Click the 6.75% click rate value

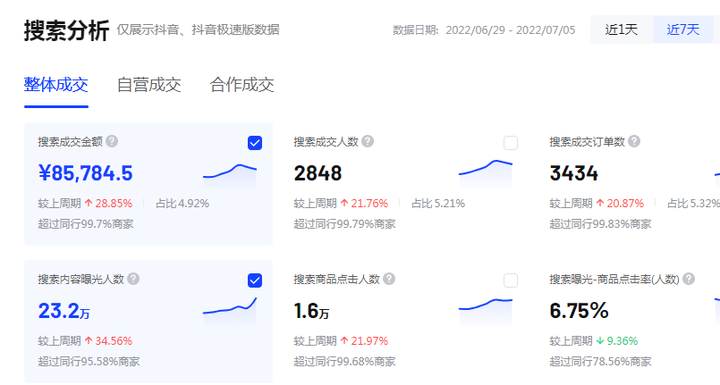(x=579, y=311)
